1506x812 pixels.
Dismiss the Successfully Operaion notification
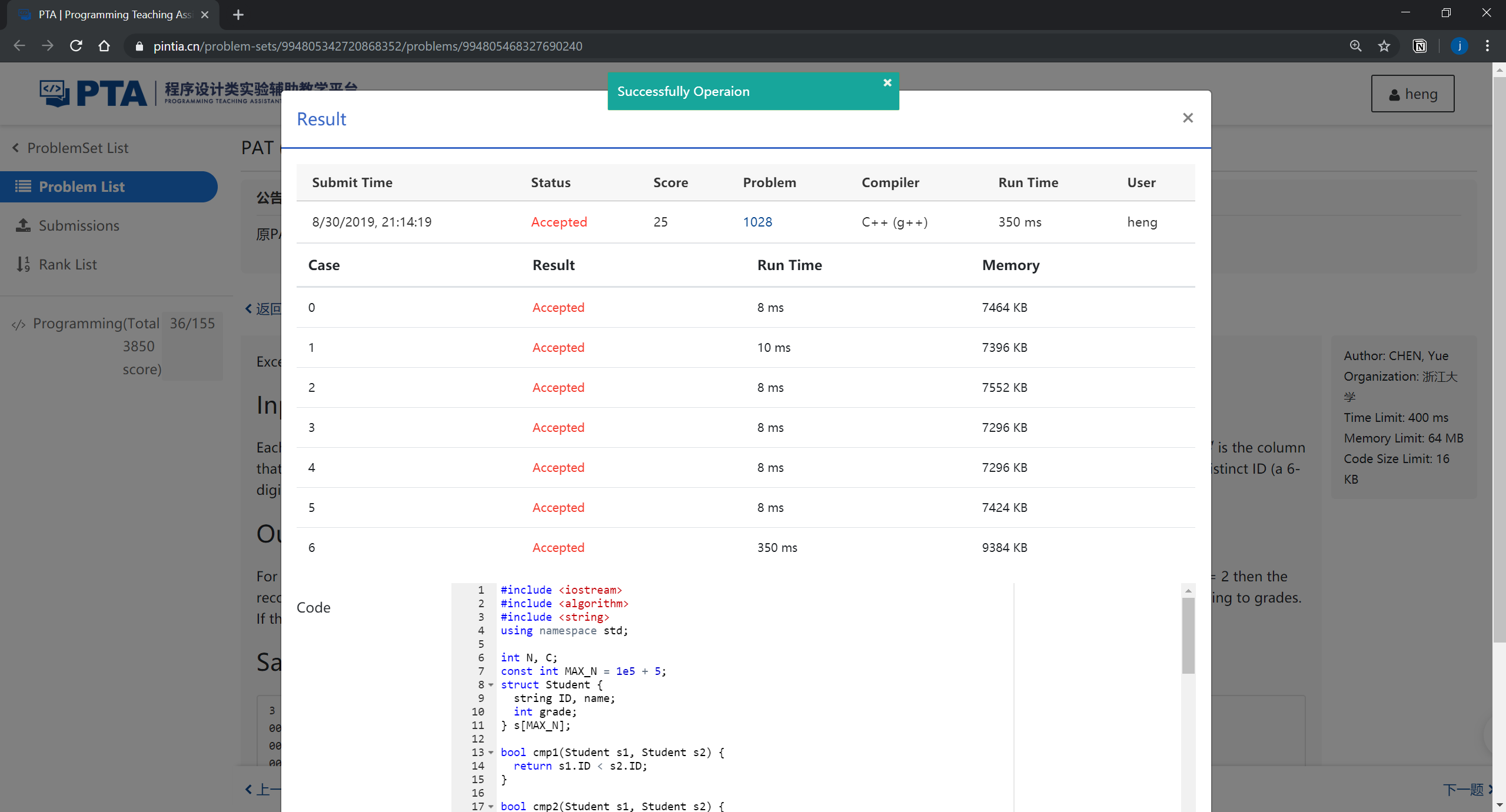click(x=887, y=83)
